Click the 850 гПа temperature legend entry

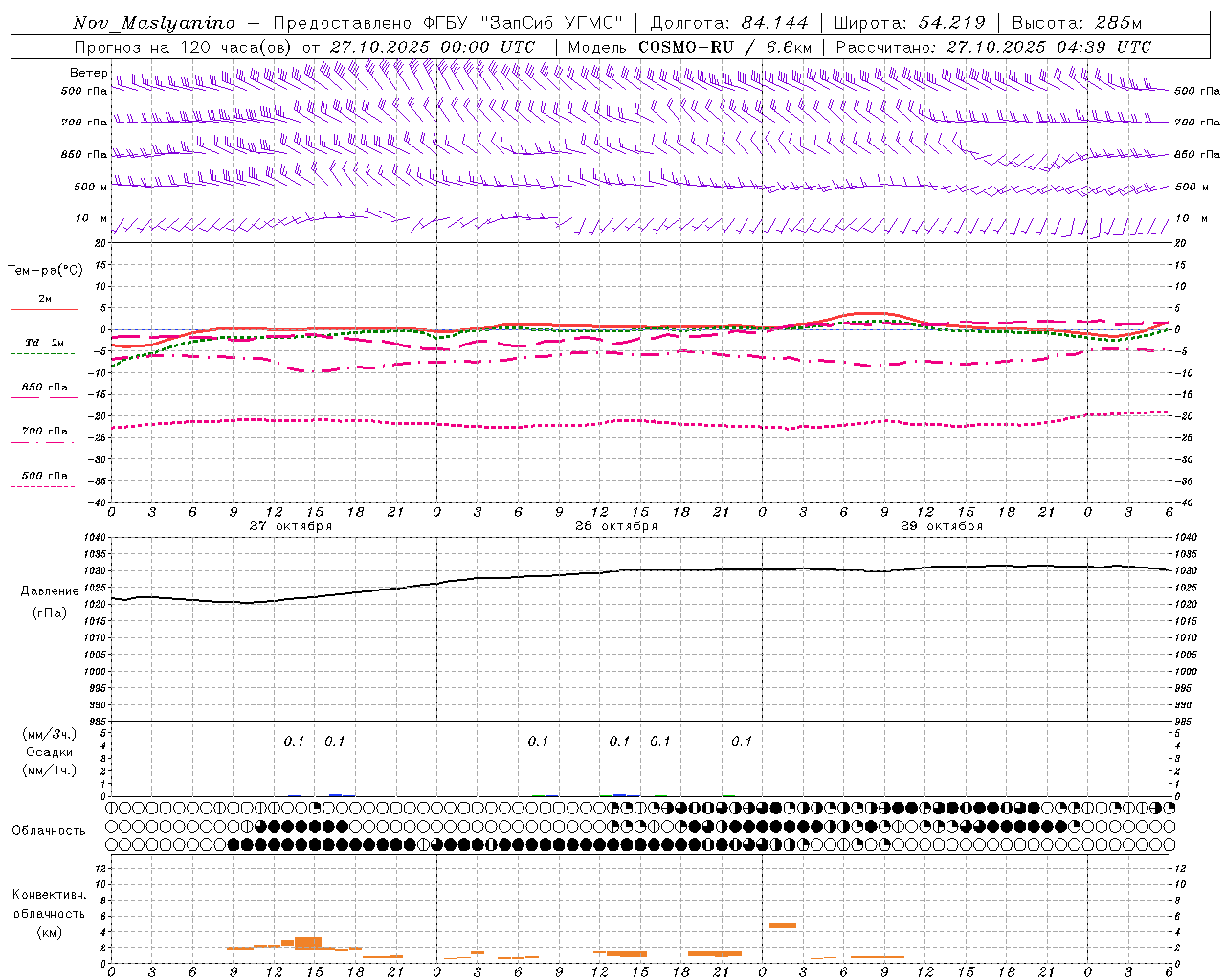coord(44,388)
